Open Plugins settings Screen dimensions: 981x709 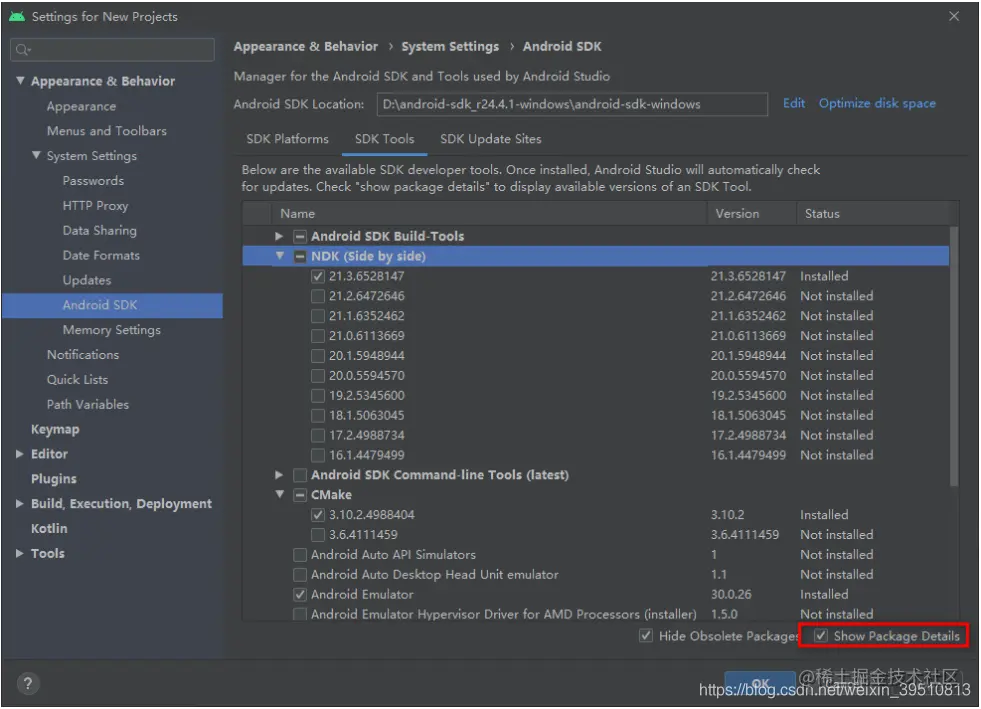(54, 479)
